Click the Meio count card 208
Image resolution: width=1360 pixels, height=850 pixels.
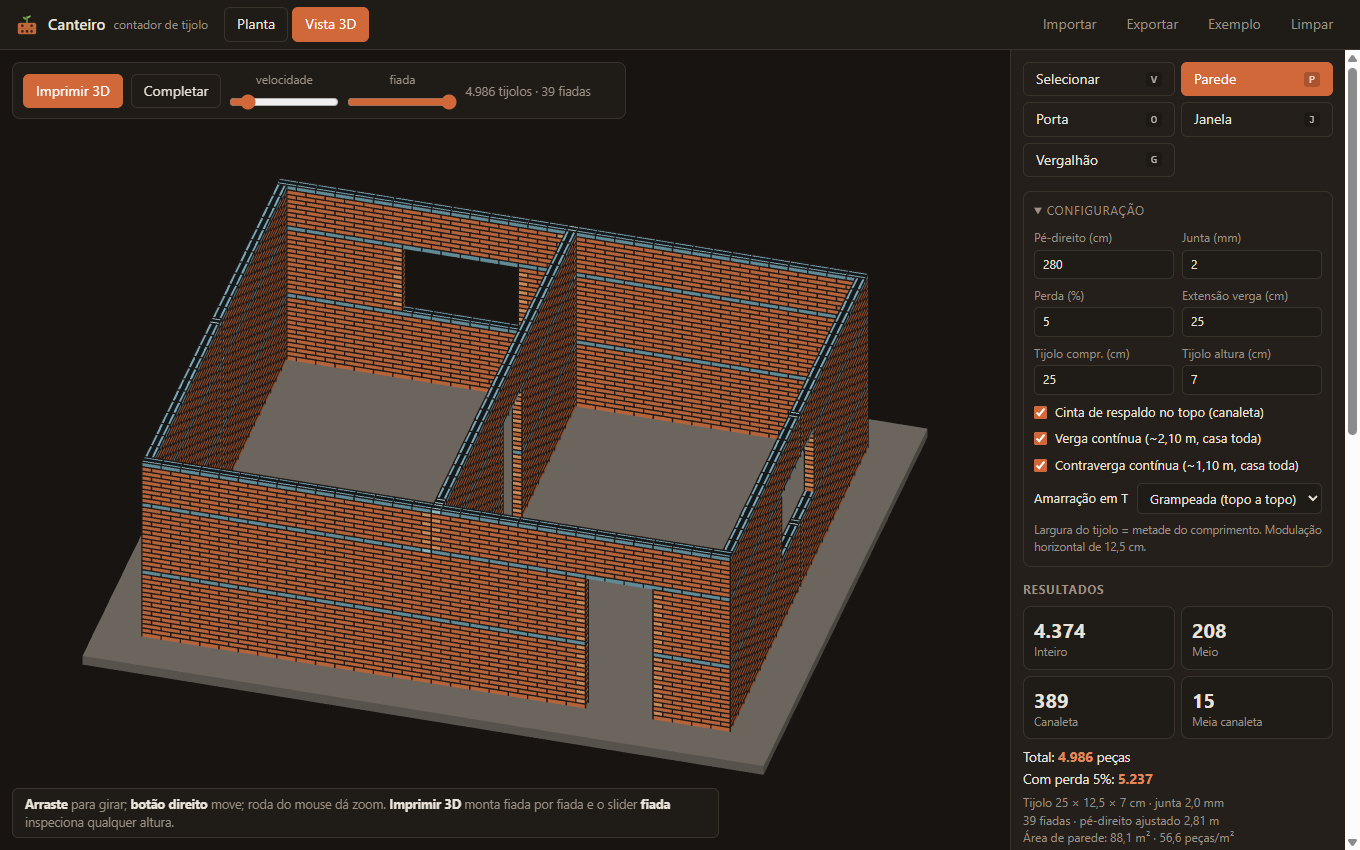[1256, 638]
